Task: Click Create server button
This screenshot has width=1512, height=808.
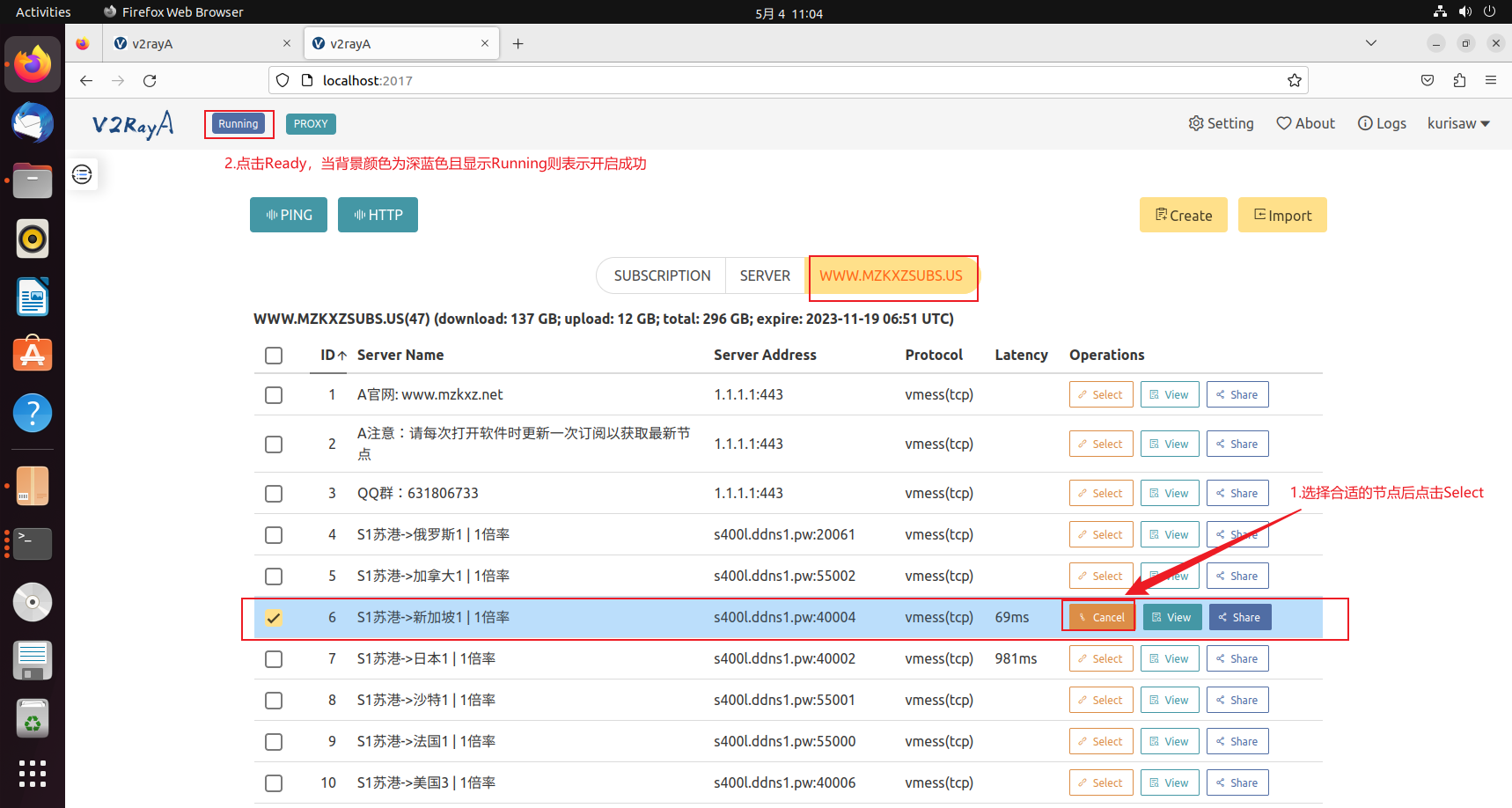Action: (x=1183, y=215)
